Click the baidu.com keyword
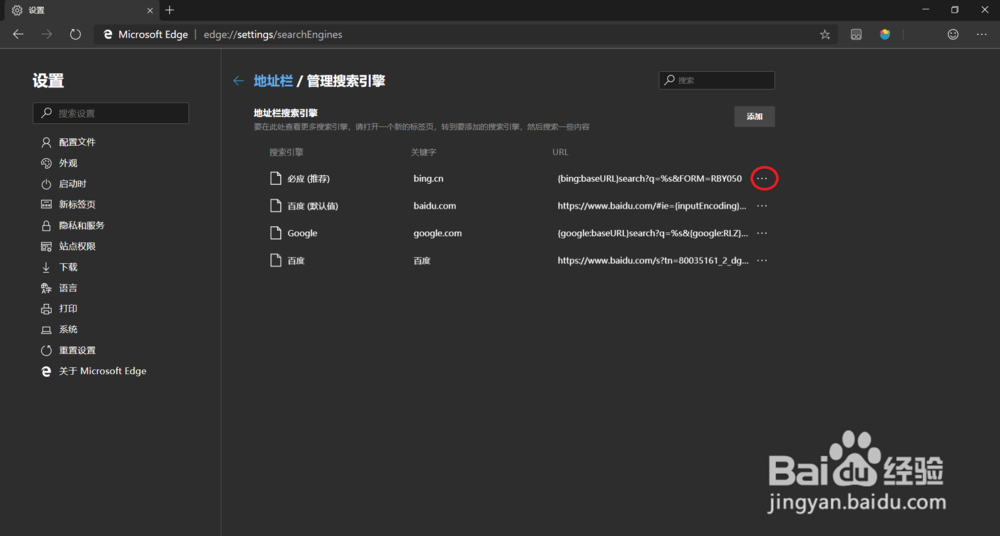The image size is (1000, 536). pyautogui.click(x=434, y=206)
